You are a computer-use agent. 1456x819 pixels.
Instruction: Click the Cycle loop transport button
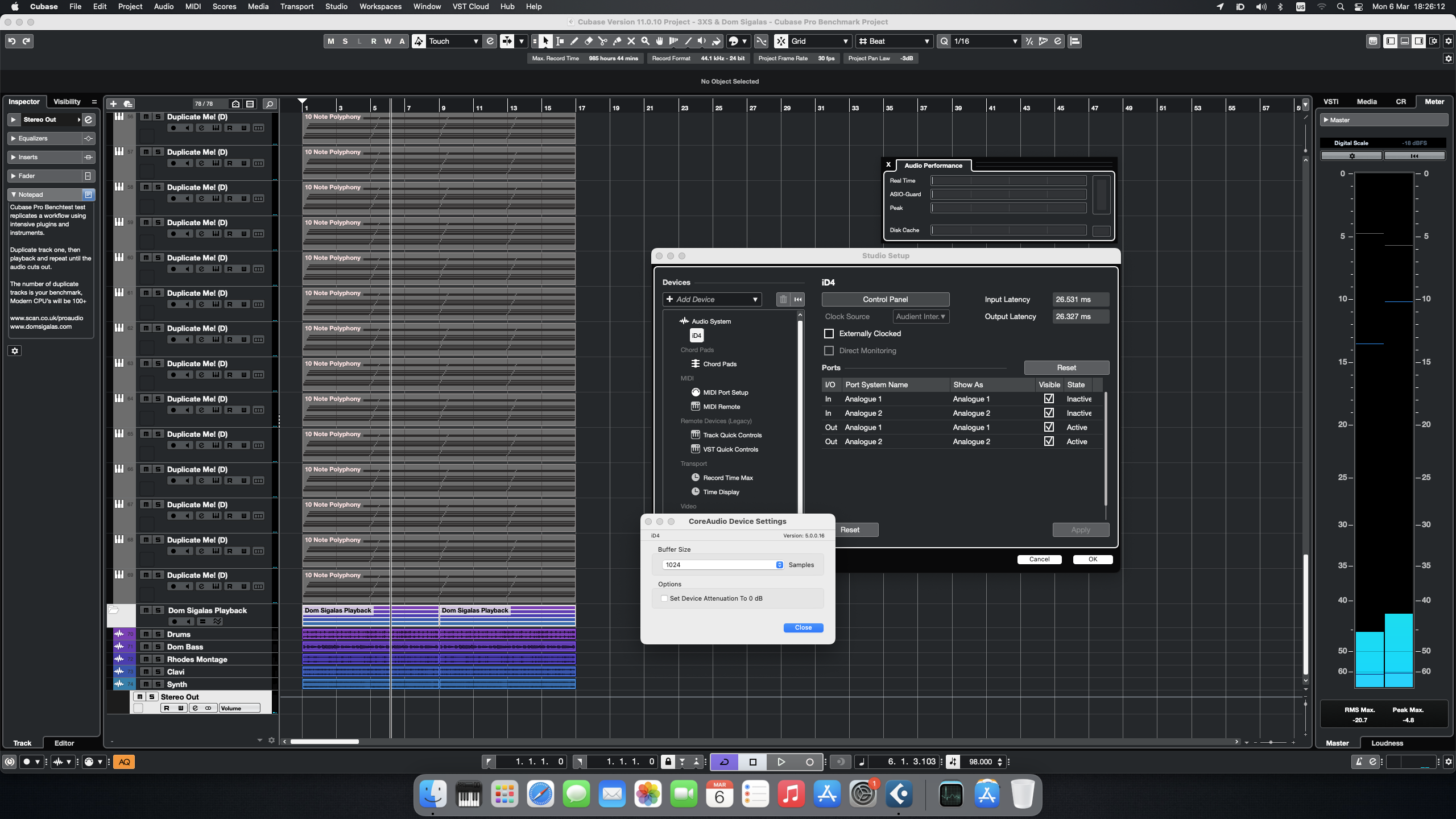click(x=725, y=762)
